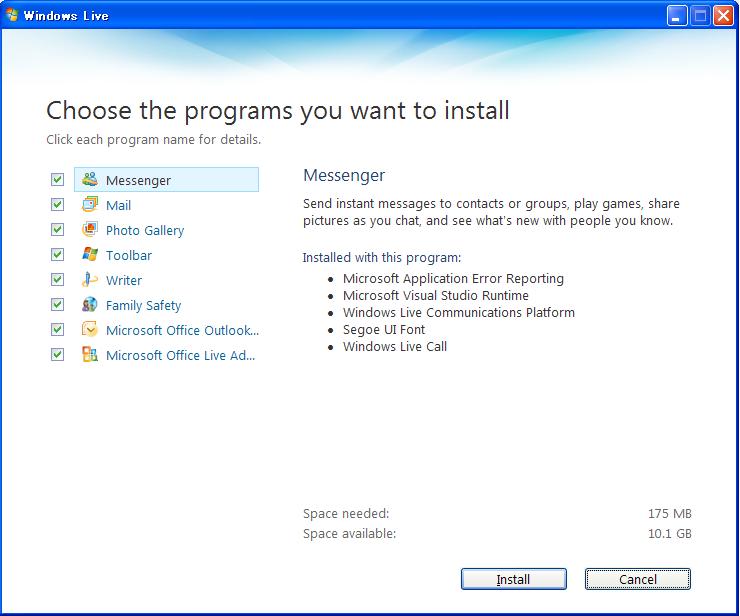Uncheck the Writer checkbox
The image size is (740, 616).
(58, 279)
